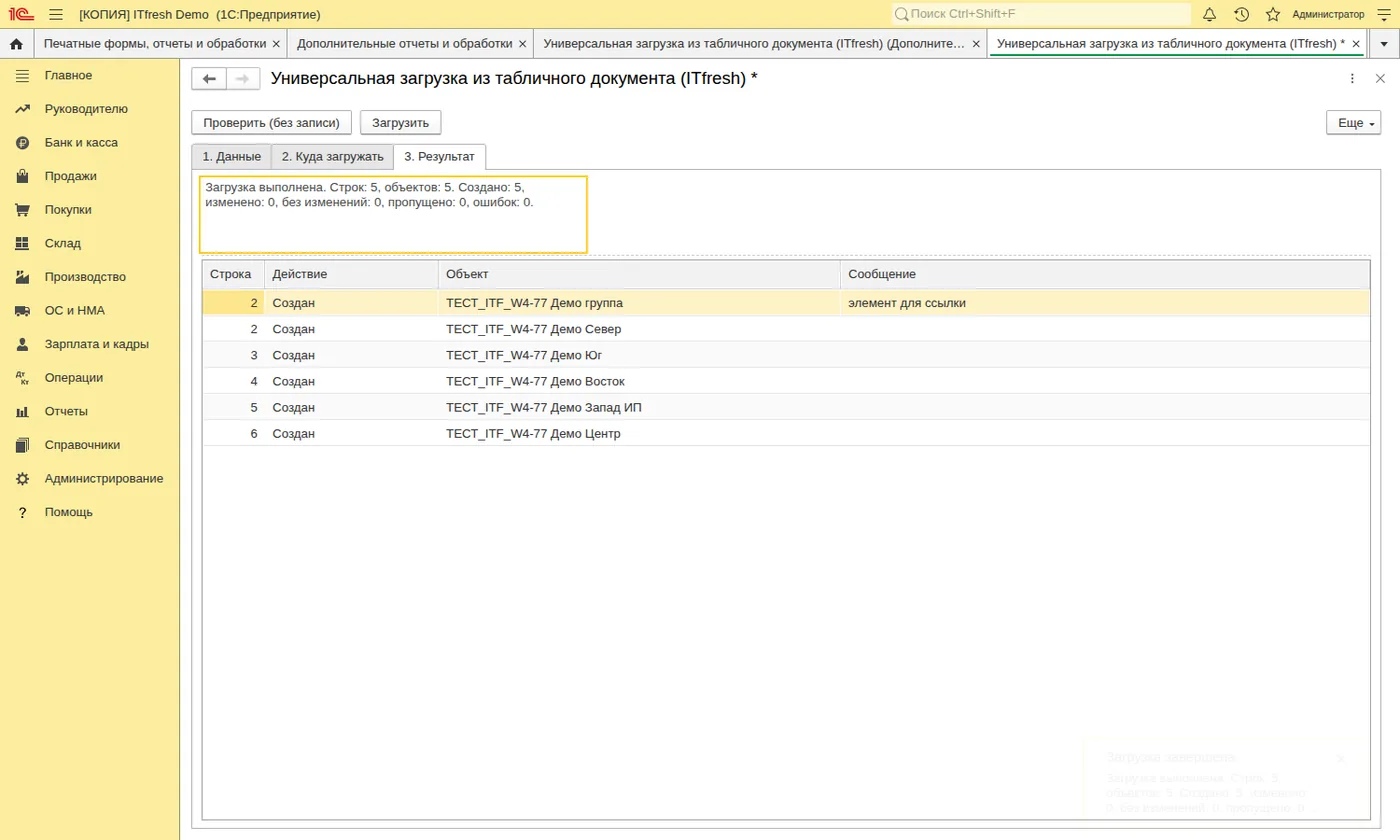Click the forward arrow navigation button
1400x840 pixels.
243,79
